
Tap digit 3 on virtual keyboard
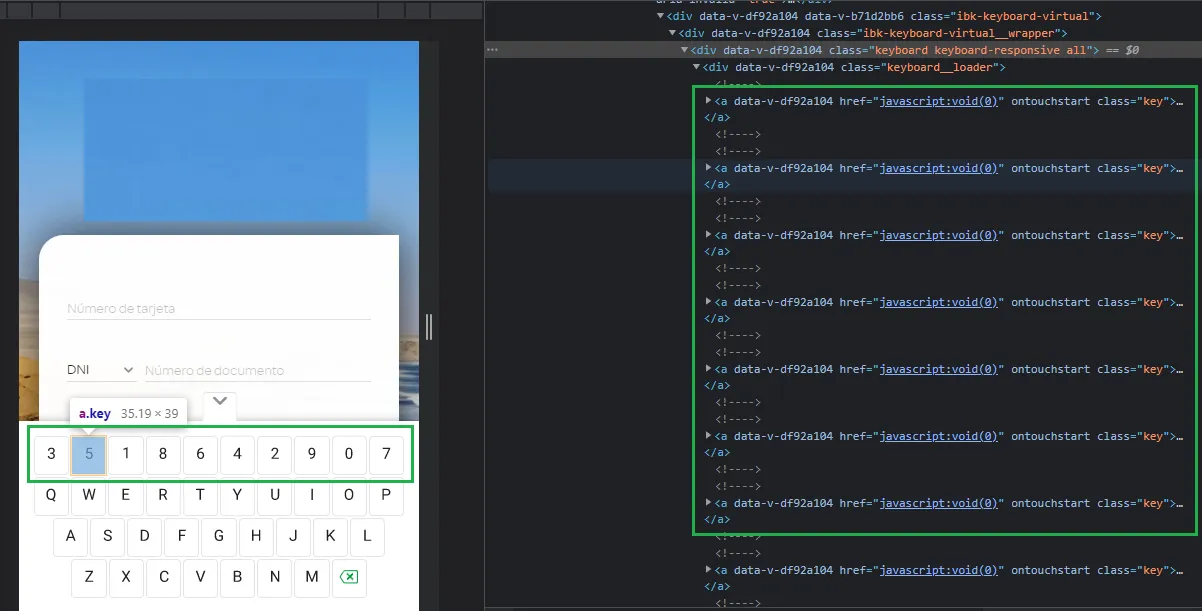tap(51, 454)
